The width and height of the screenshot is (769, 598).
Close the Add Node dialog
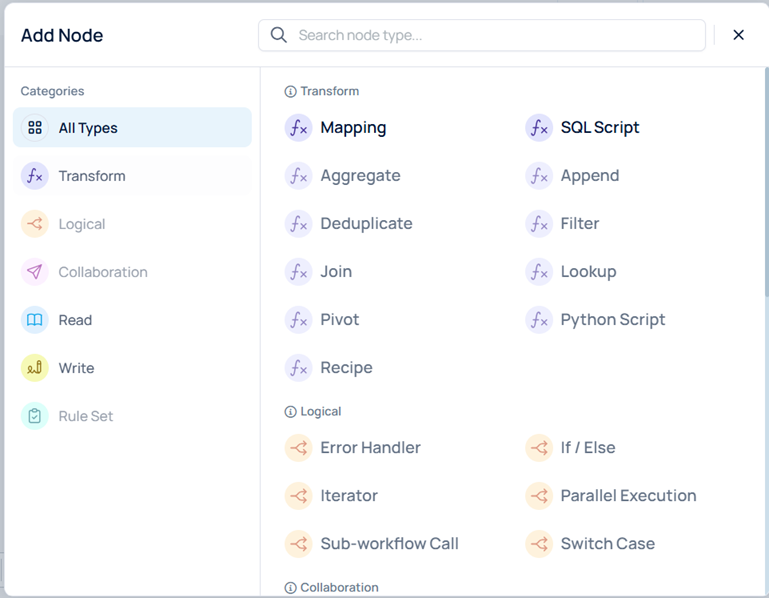(x=738, y=35)
